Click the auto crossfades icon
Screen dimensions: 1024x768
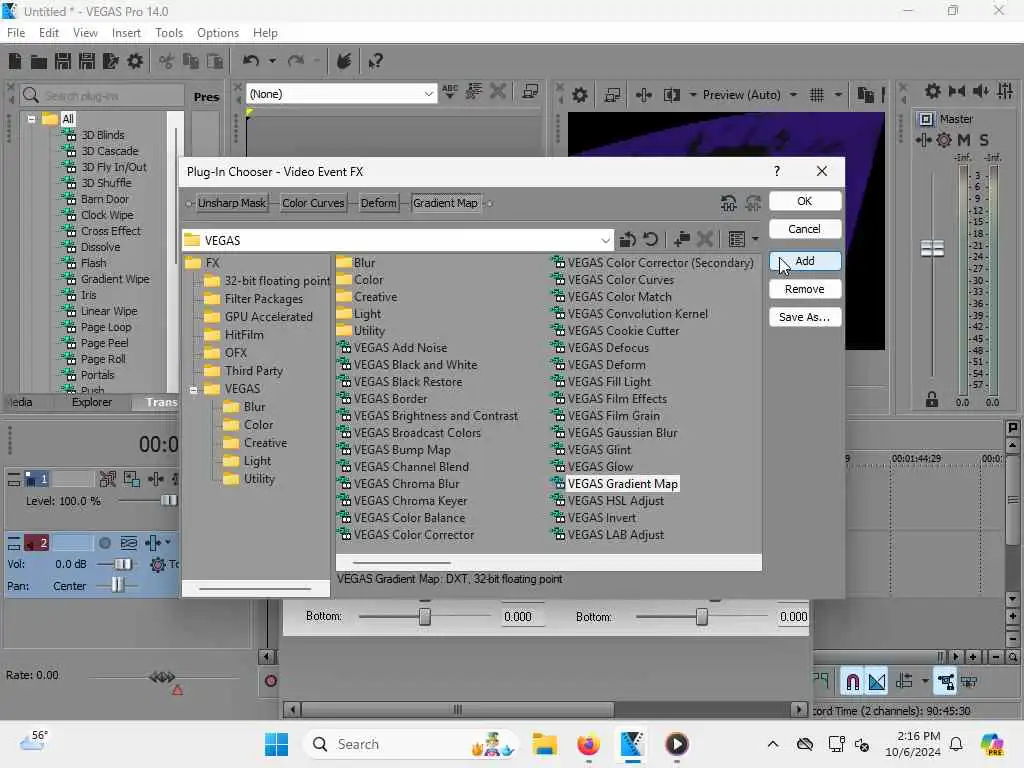[x=876, y=682]
